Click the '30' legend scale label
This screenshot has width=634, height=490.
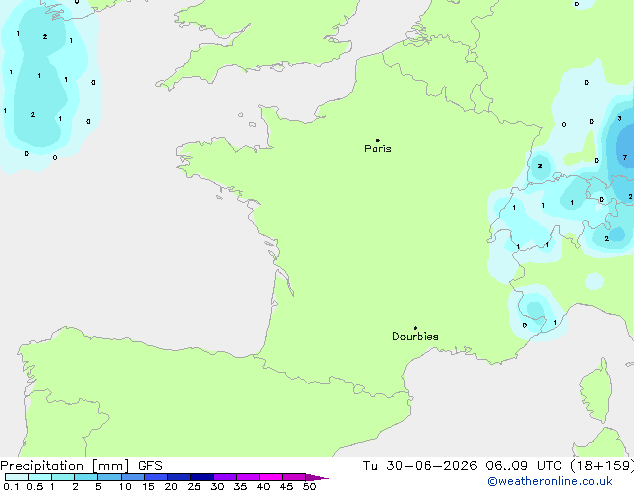tap(217, 486)
